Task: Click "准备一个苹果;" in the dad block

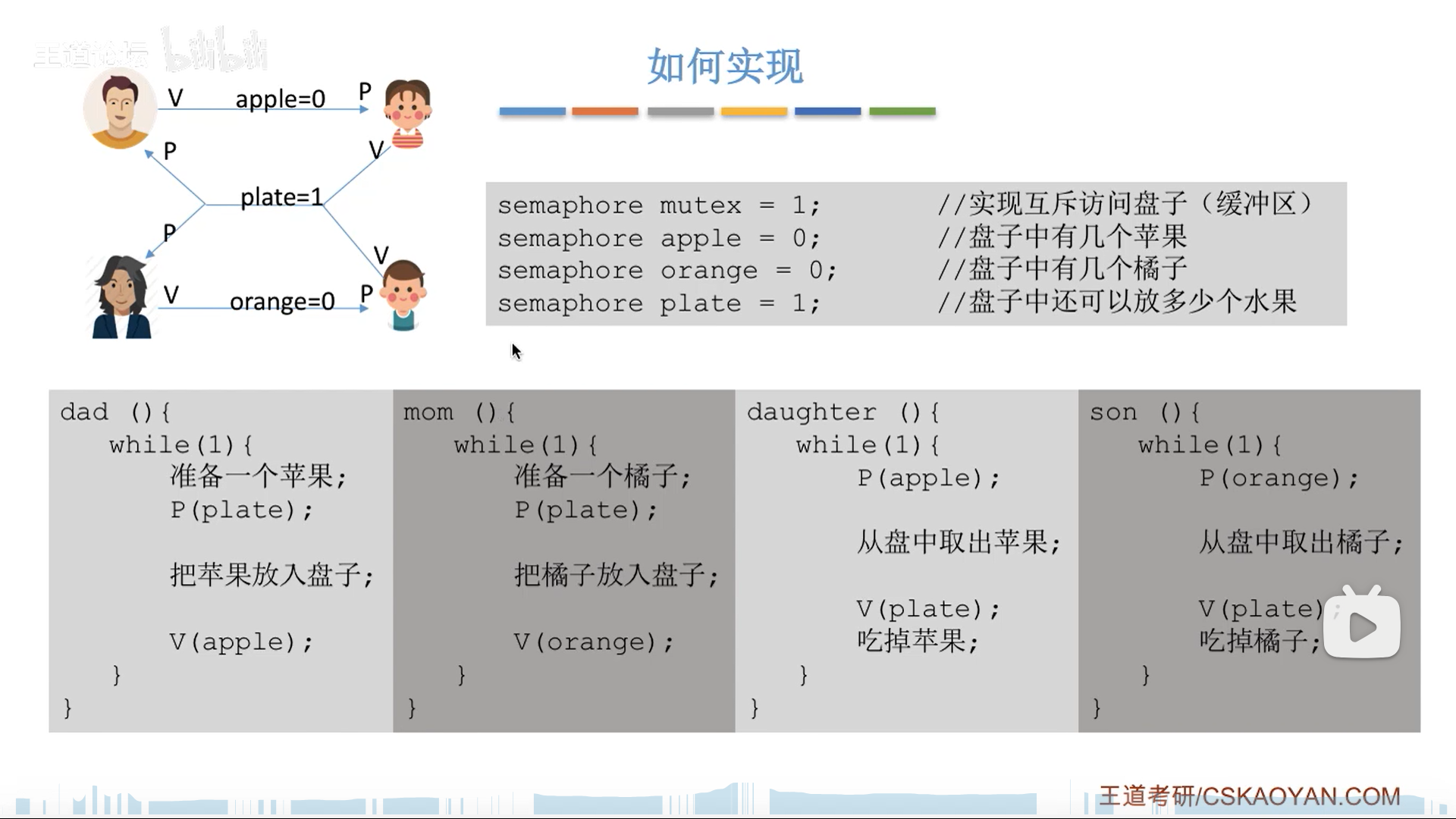Action: [x=258, y=476]
